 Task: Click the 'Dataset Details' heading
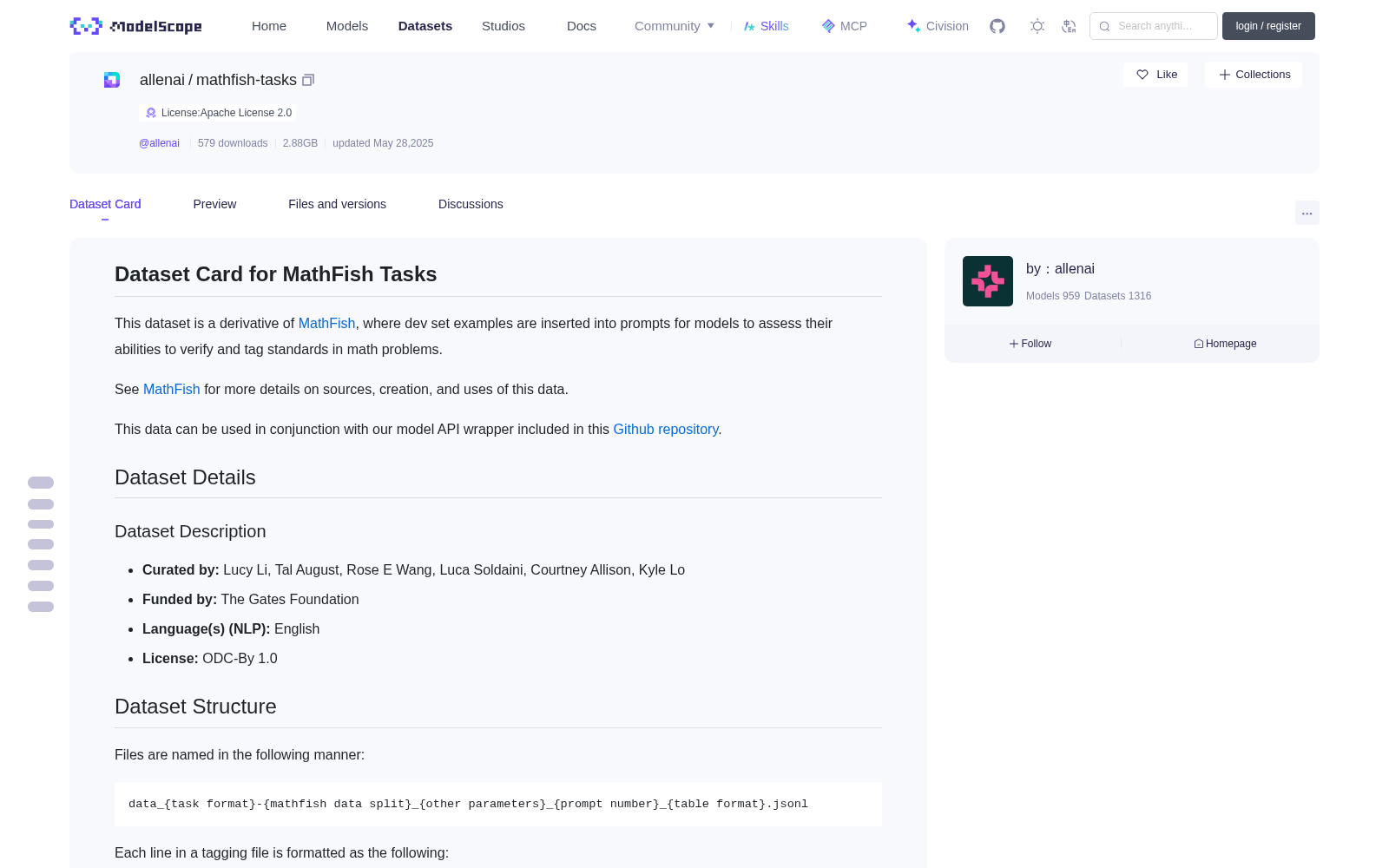tap(185, 477)
